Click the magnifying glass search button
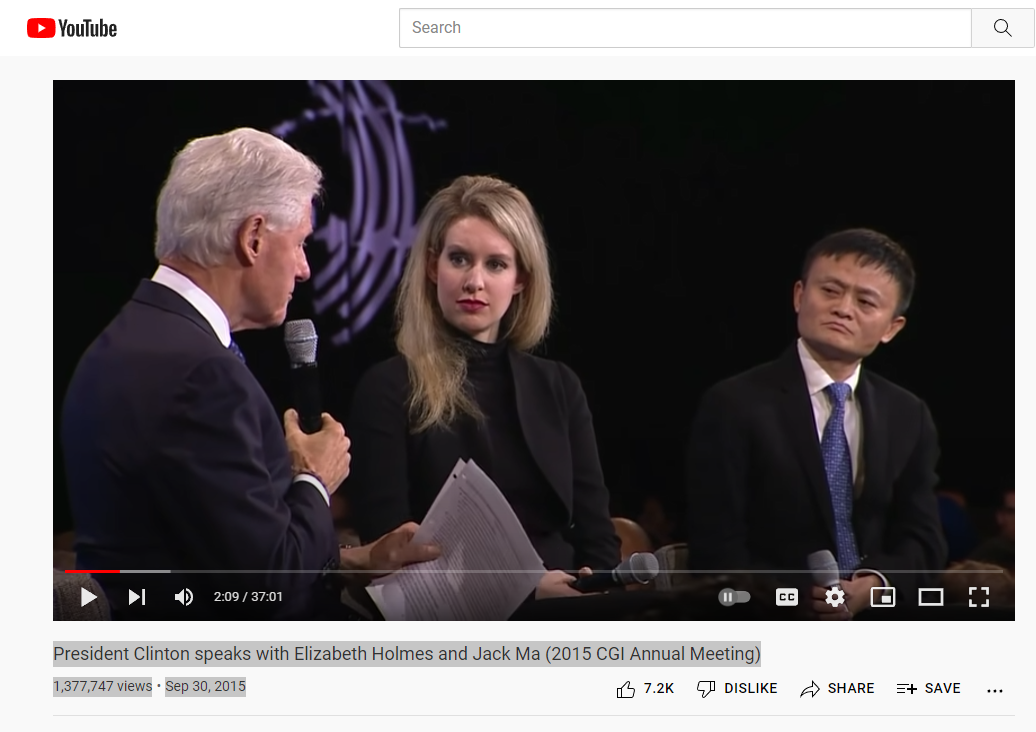The height and width of the screenshot is (732, 1036). 1002,28
